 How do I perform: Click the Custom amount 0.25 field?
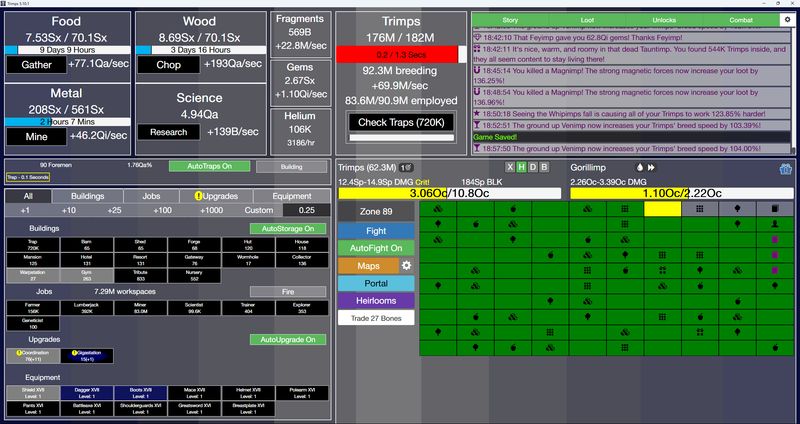click(x=305, y=210)
